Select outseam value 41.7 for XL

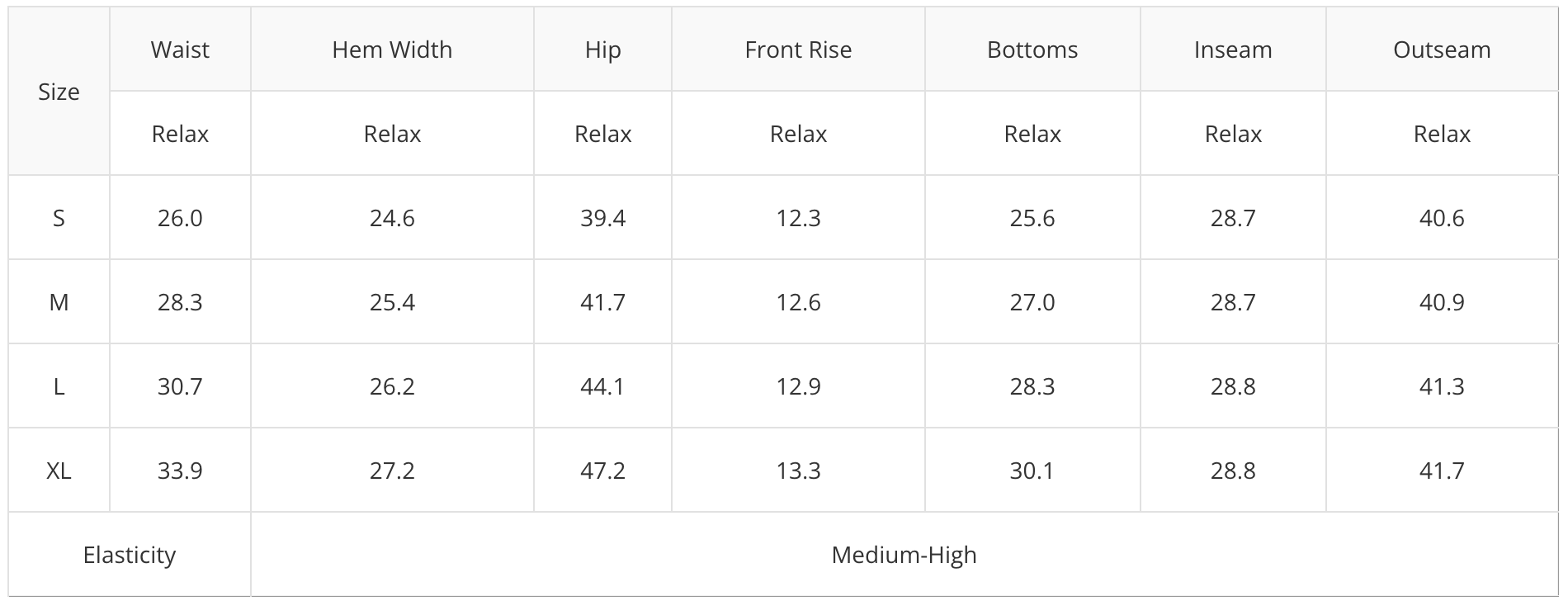(x=1442, y=471)
